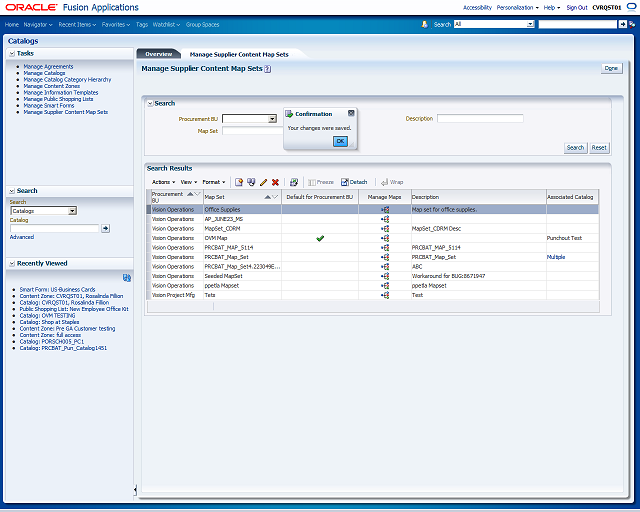Click the speech bubble icon beside CVRQST01

[x=631, y=7]
